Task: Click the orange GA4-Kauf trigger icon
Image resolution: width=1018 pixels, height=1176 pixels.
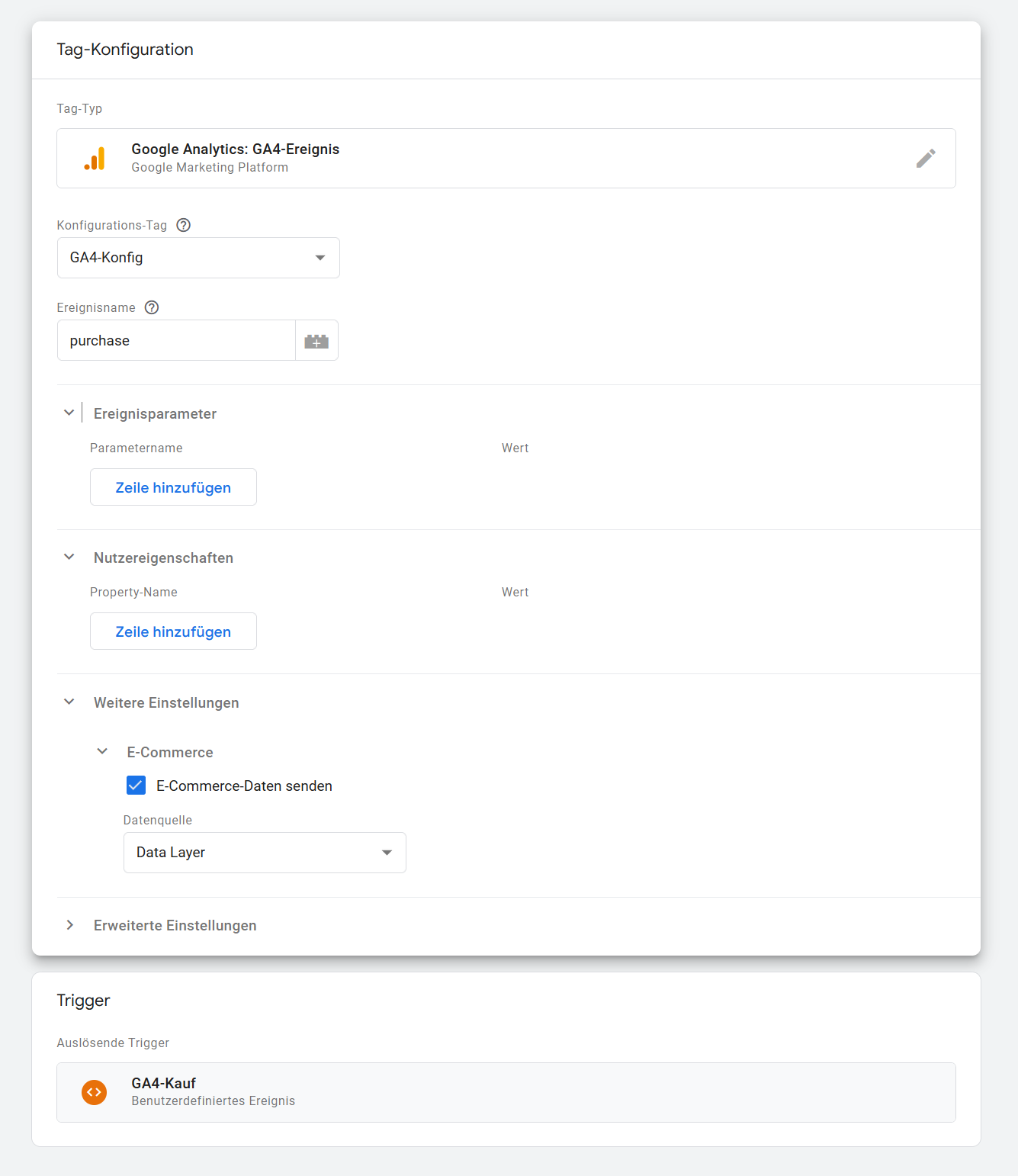Action: [x=95, y=1092]
